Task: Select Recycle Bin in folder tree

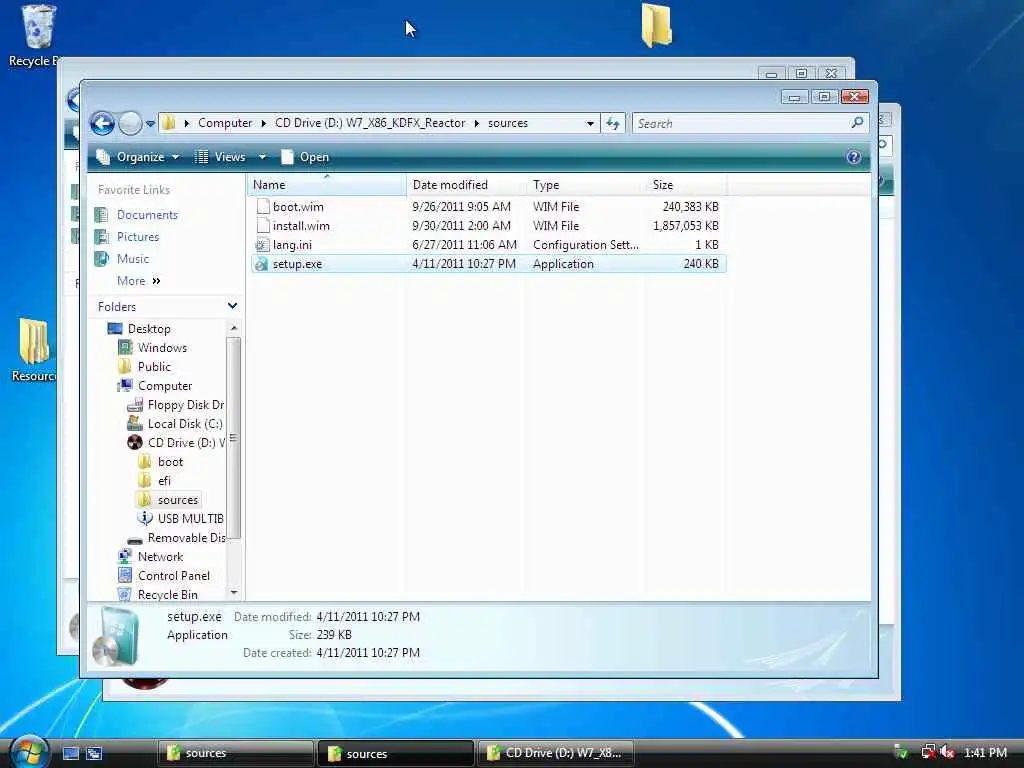Action: click(167, 594)
